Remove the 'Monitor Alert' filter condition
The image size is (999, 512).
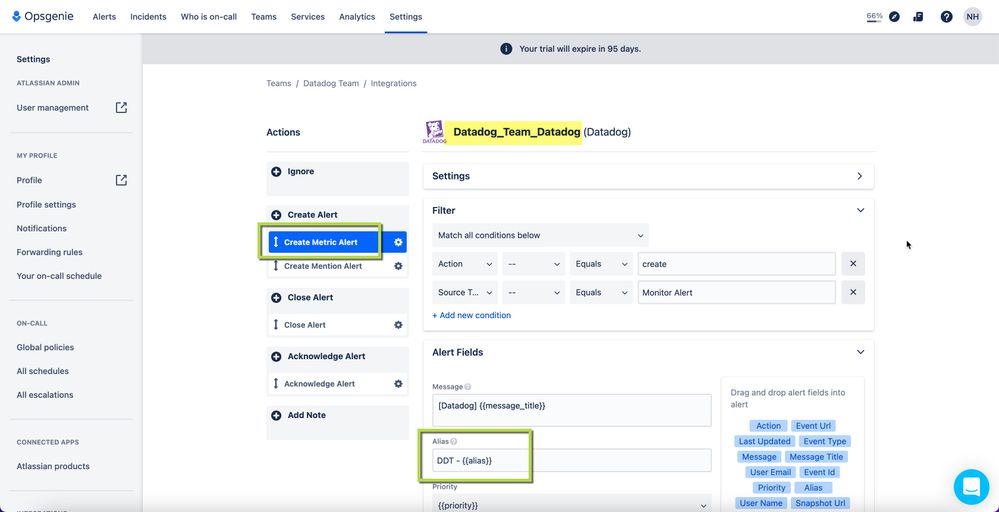click(x=853, y=292)
